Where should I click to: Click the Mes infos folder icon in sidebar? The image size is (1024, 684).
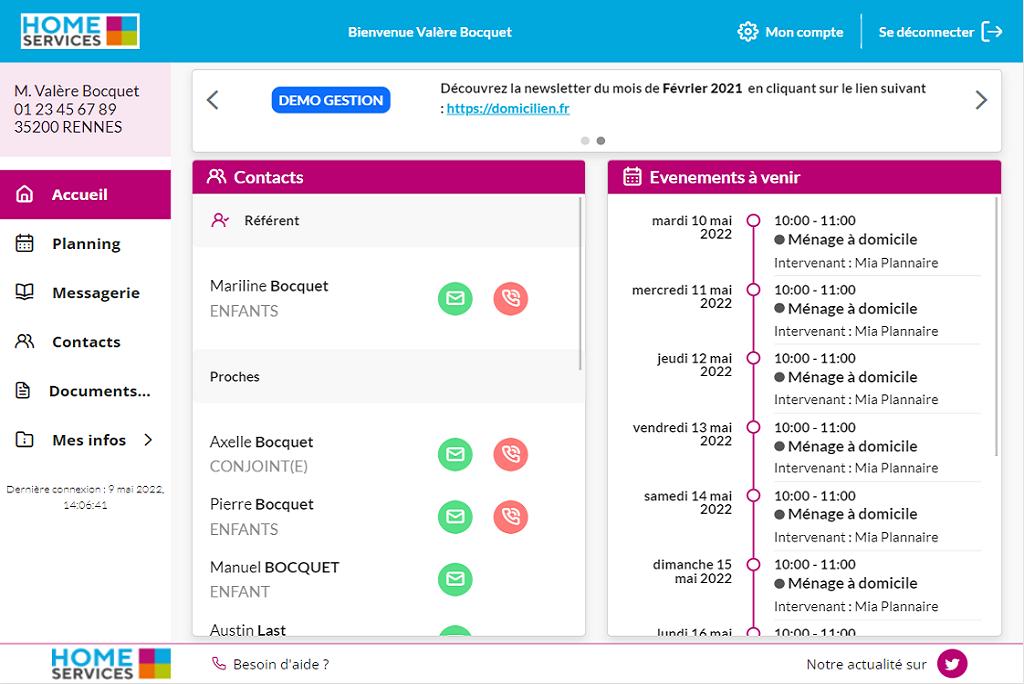tap(24, 439)
